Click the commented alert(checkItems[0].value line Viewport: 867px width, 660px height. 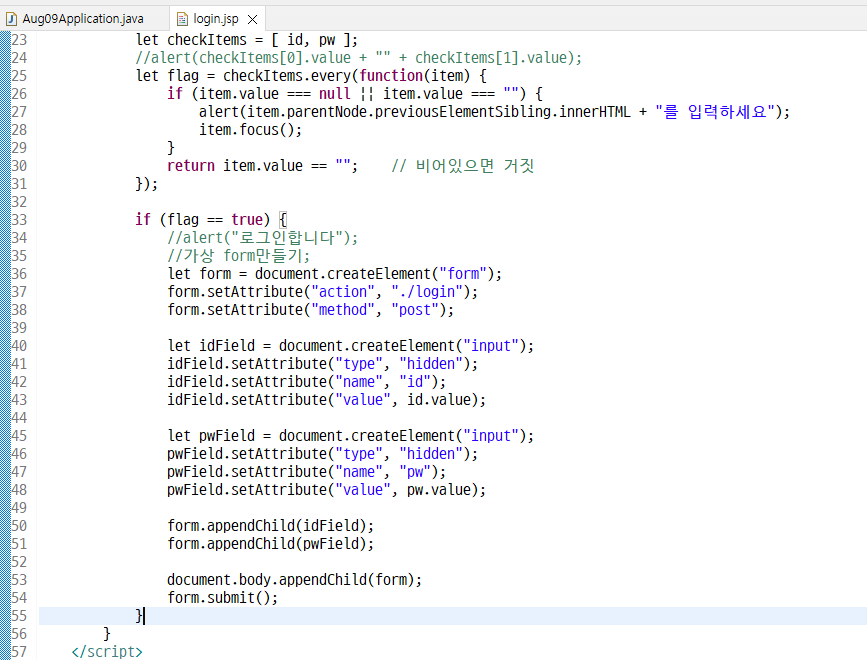[x=359, y=58]
